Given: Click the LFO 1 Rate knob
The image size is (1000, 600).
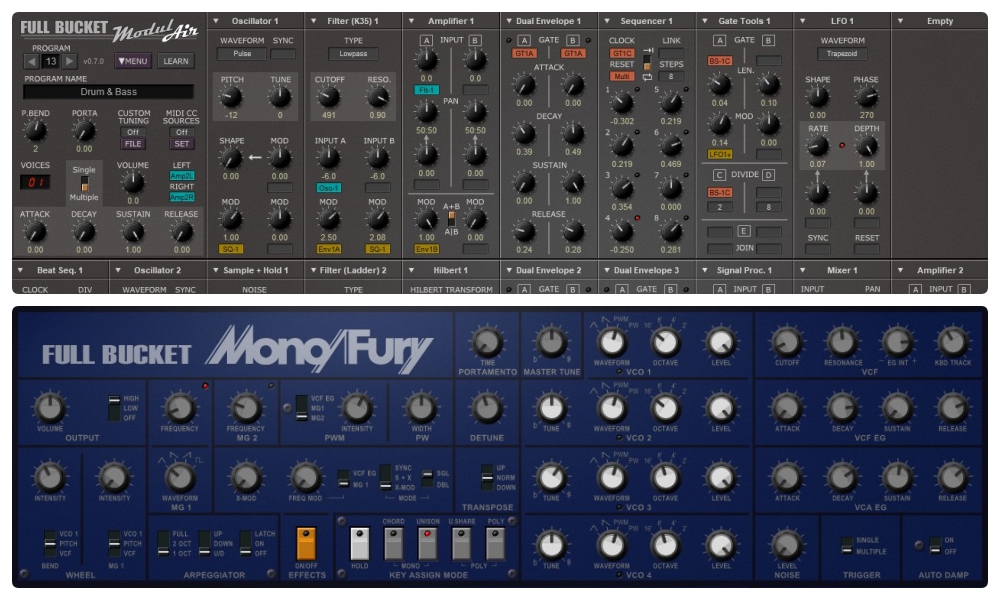Looking at the screenshot, I should 818,146.
